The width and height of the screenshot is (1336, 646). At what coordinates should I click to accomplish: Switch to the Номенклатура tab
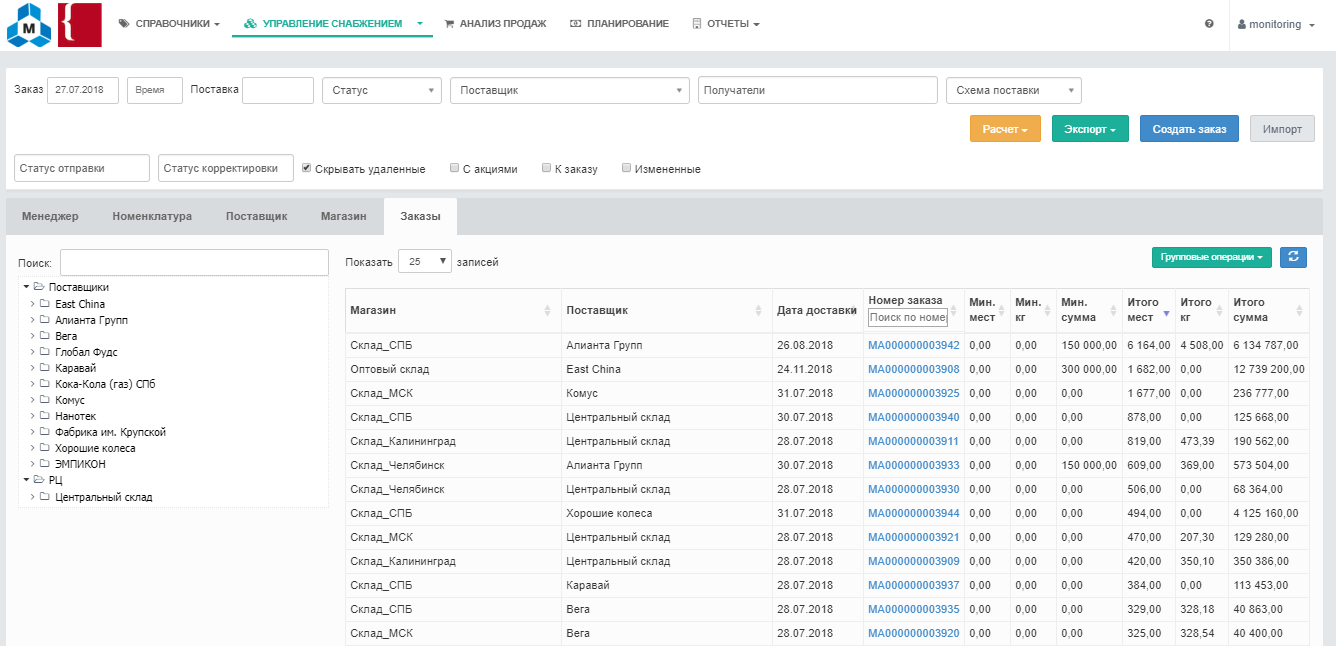click(x=152, y=216)
